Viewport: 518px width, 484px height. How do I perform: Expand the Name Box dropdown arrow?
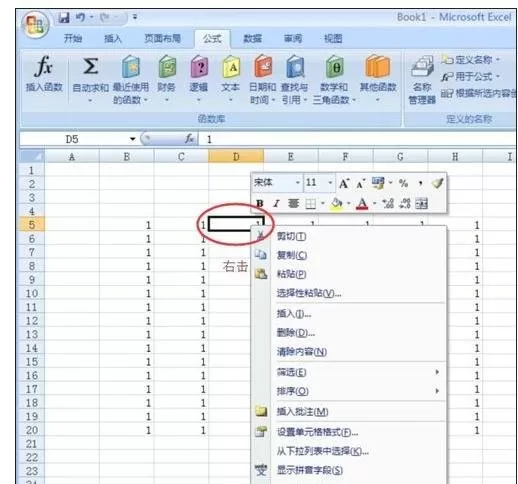[133, 139]
